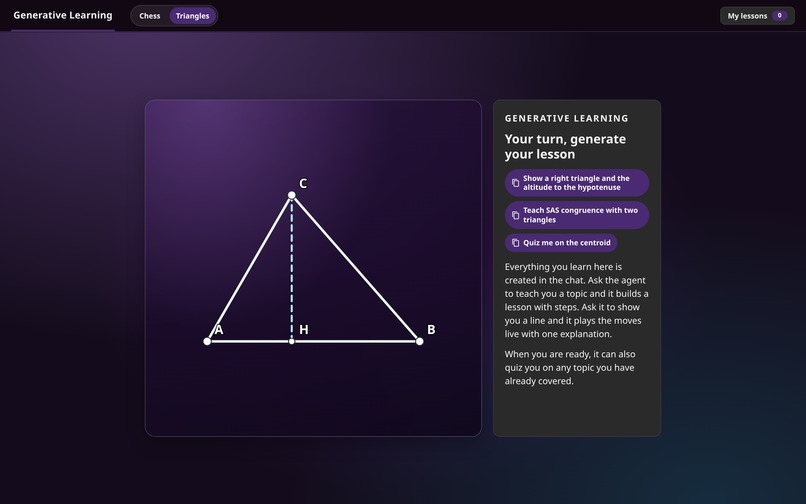
Task: Click vertex point A of the triangle
Action: [207, 341]
